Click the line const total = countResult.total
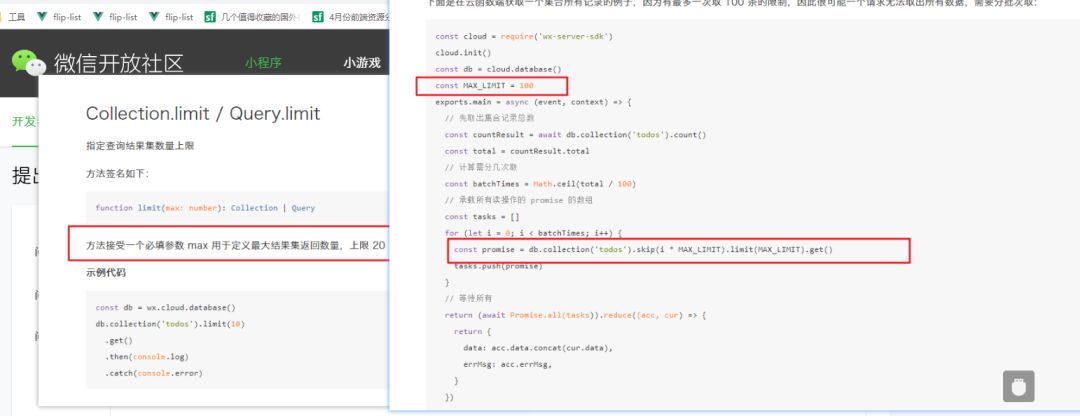The height and width of the screenshot is (416, 1080). click(x=517, y=151)
